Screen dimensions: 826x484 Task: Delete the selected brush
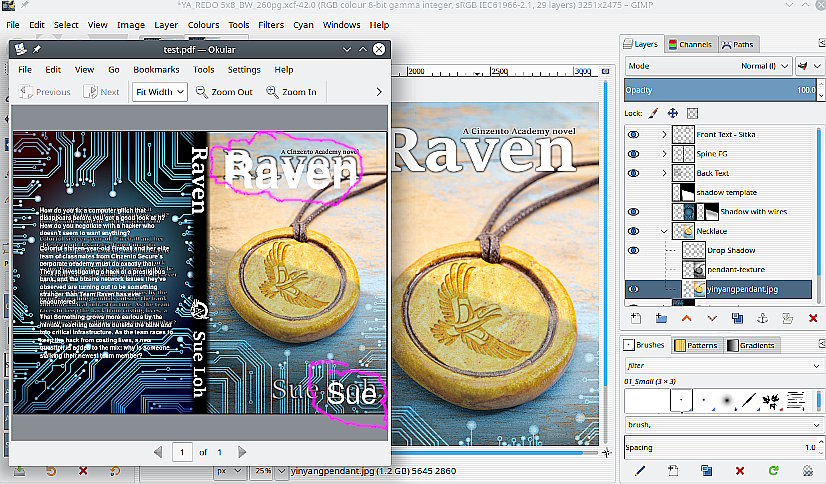(x=740, y=470)
